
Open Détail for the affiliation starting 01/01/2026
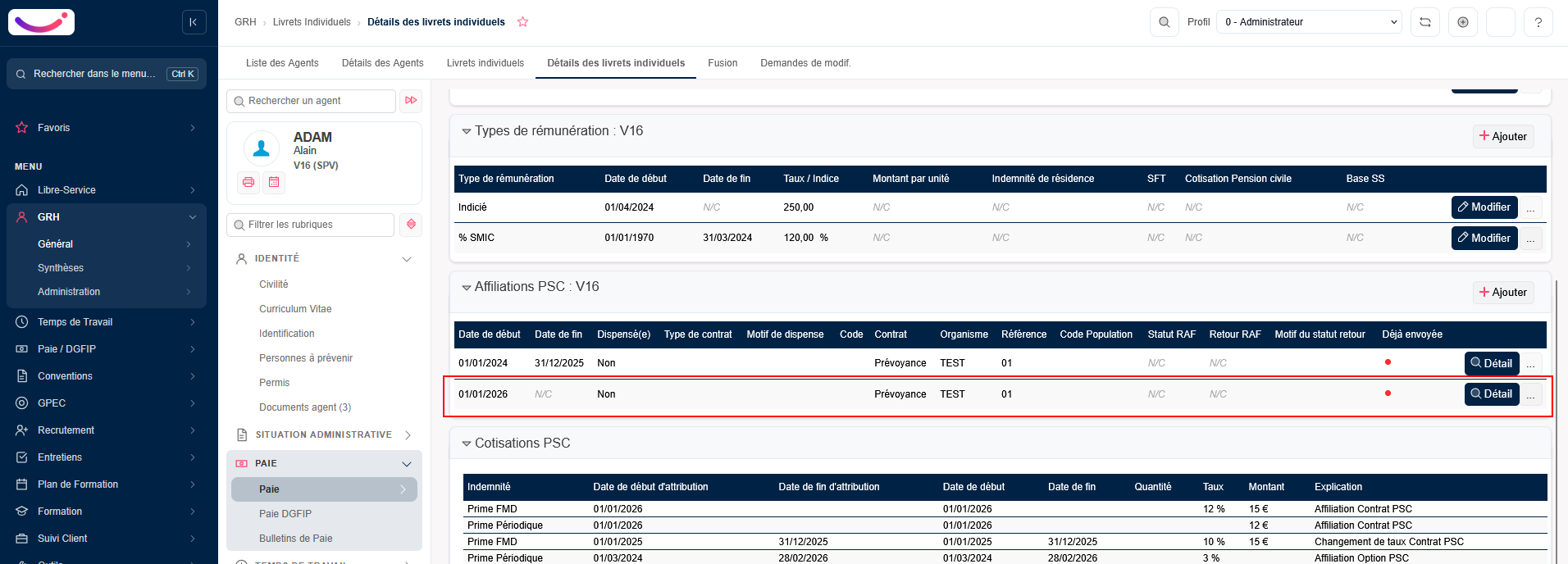[1492, 394]
